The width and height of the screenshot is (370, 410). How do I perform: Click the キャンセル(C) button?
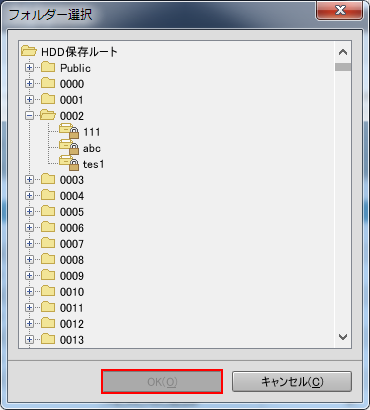[x=292, y=382]
